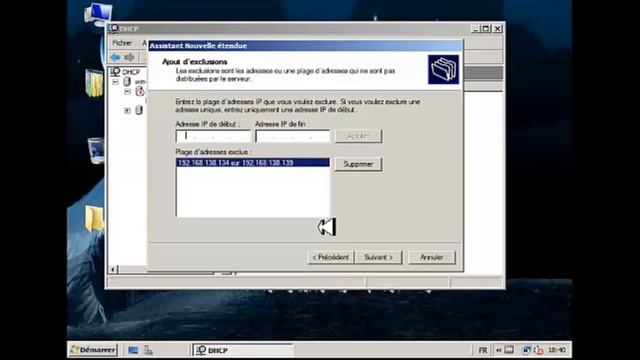The height and width of the screenshot is (360, 640).
Task: Click the red alert tray icon
Action: coord(539,350)
